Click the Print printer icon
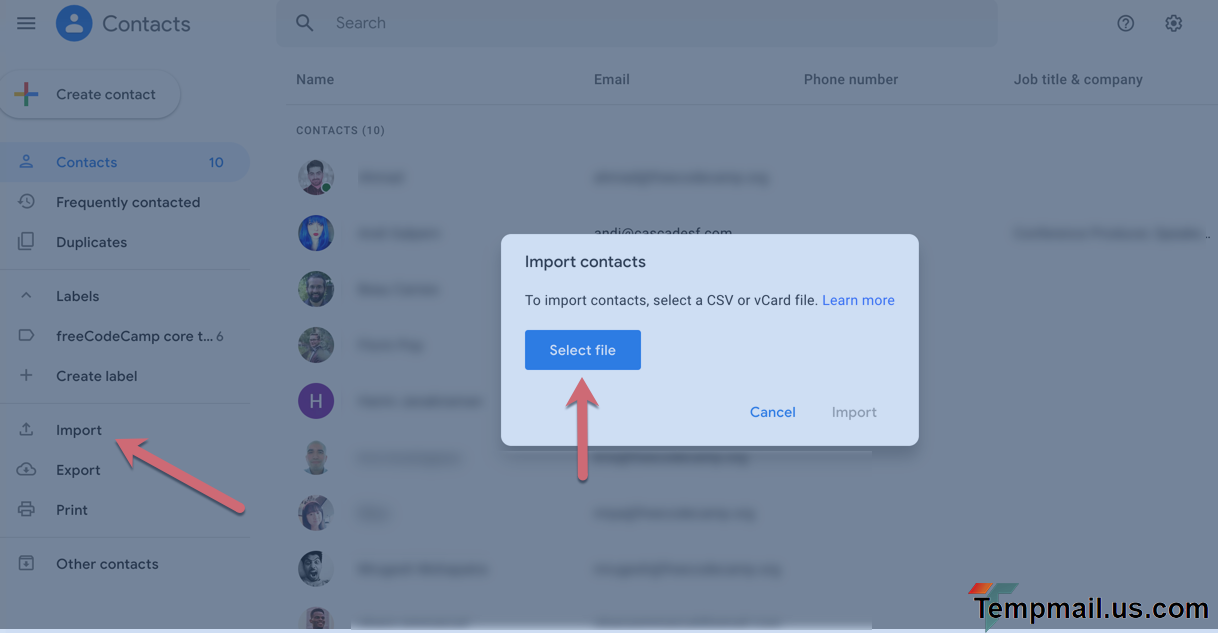Image resolution: width=1218 pixels, height=633 pixels. click(x=27, y=510)
